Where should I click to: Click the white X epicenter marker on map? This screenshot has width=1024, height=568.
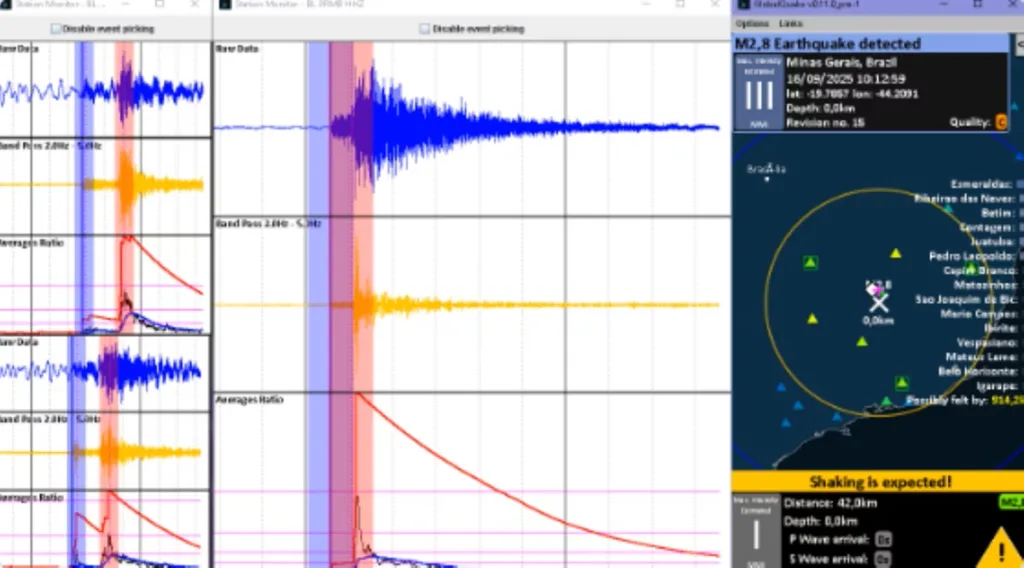[x=878, y=303]
